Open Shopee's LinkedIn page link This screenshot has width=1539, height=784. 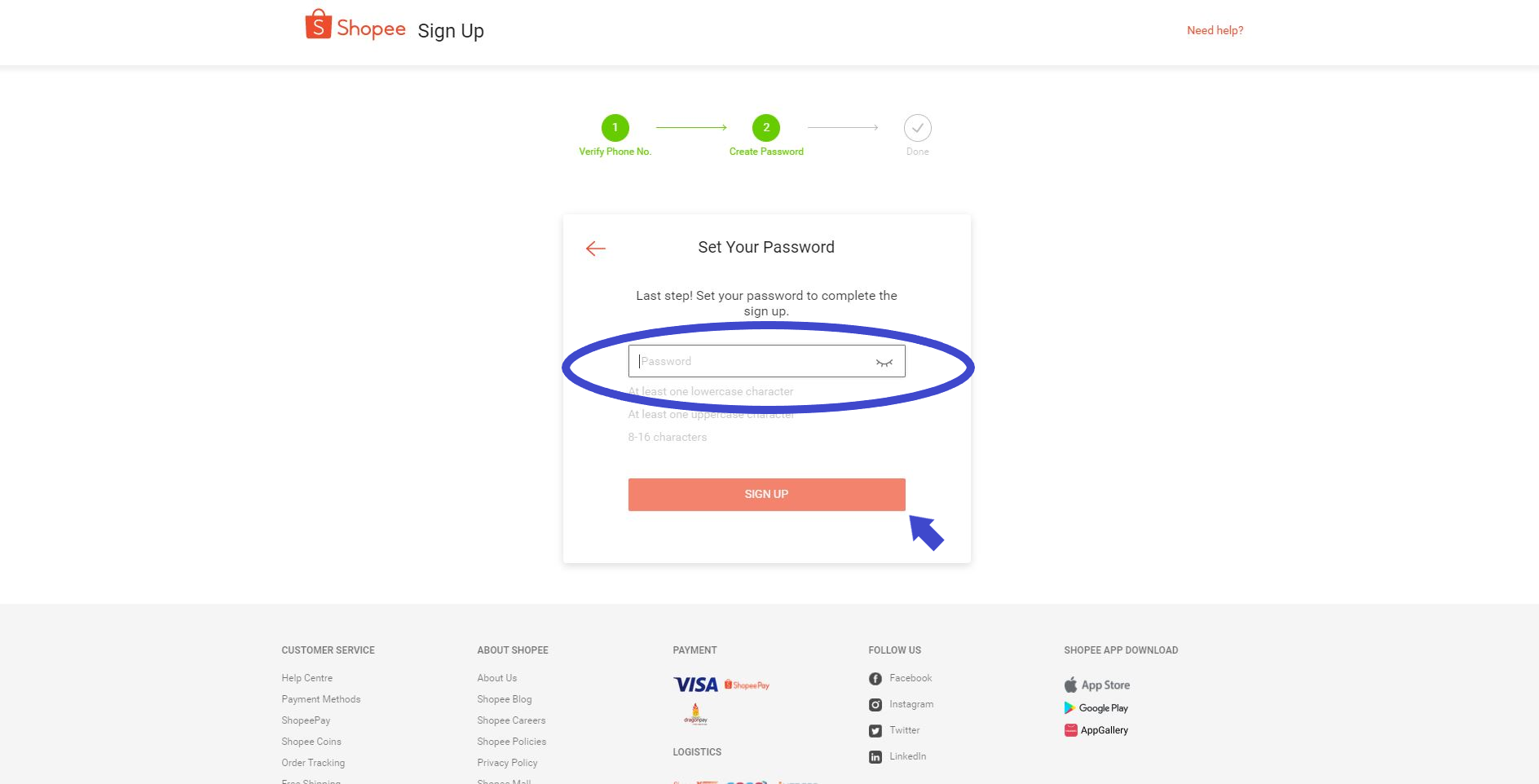[x=897, y=756]
